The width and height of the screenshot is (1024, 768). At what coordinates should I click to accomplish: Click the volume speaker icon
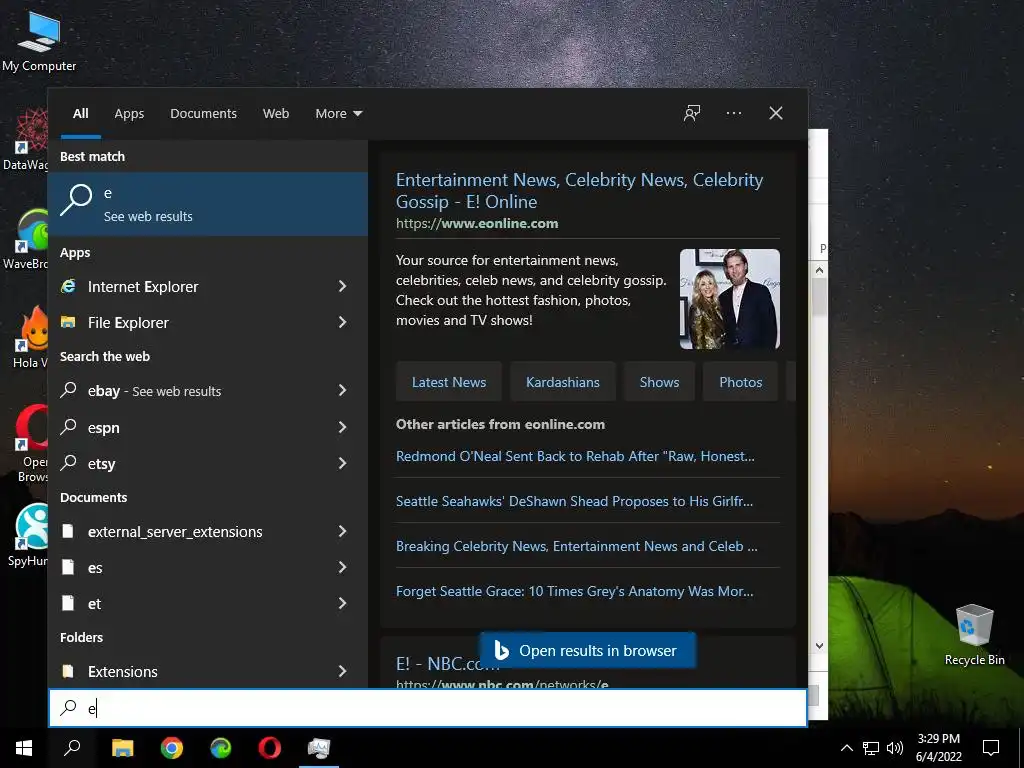895,748
